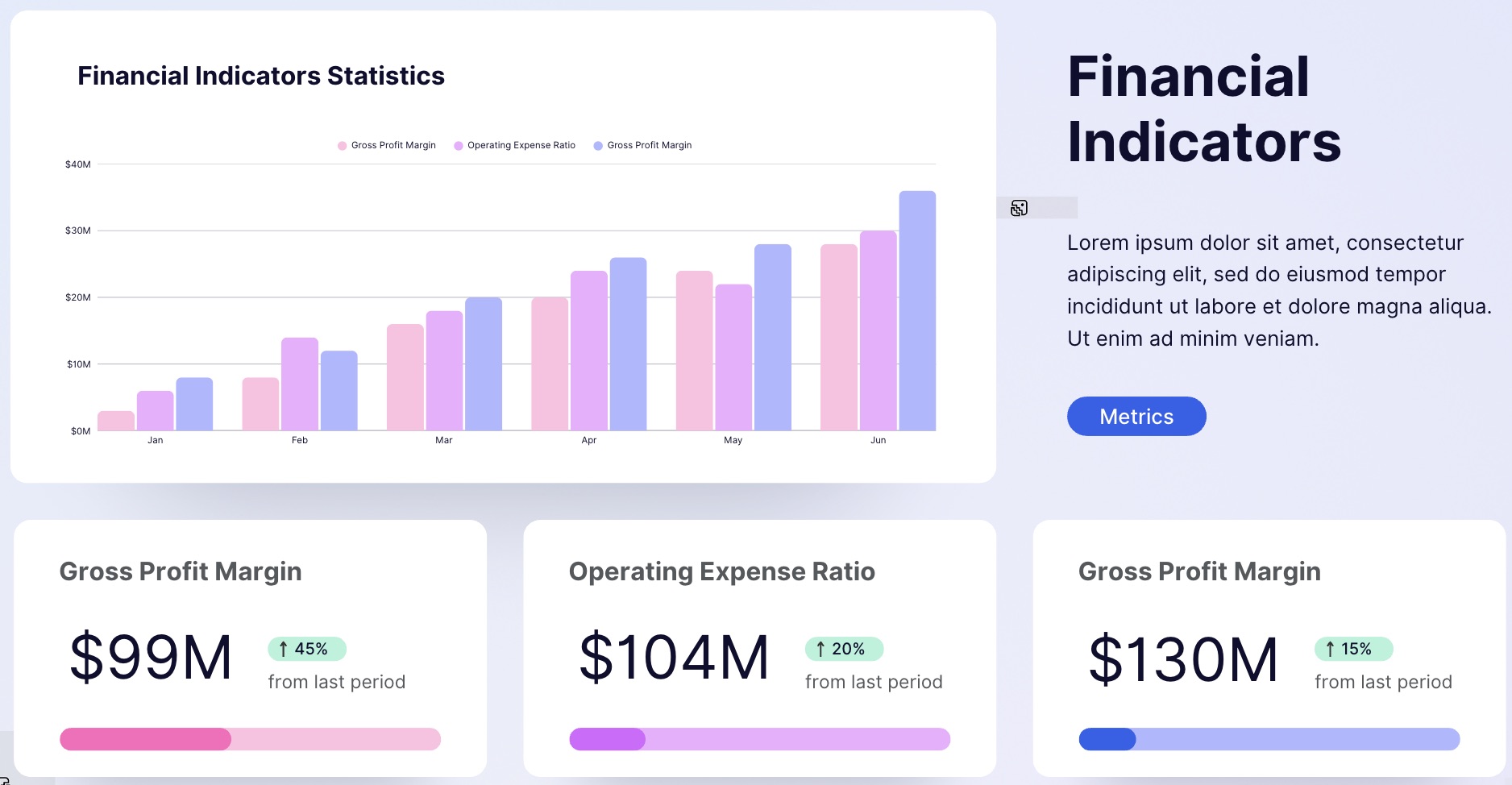Click the pink legend dot for Gross Profit Margin
The image size is (1512, 785).
pyautogui.click(x=342, y=145)
